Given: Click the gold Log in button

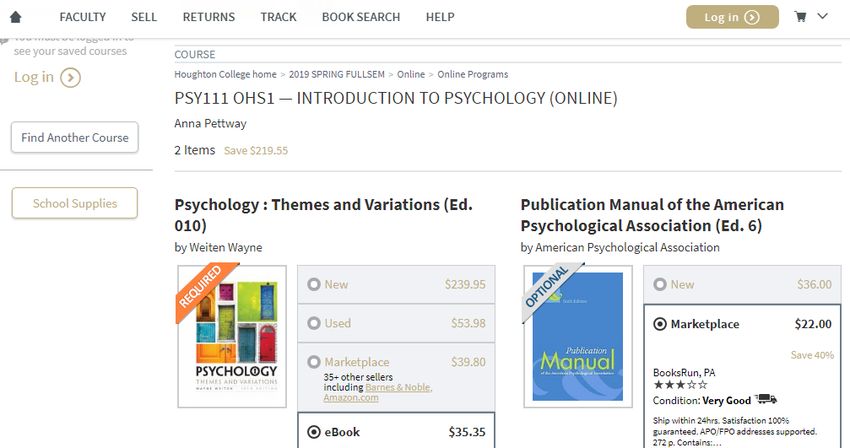Looking at the screenshot, I should pos(732,17).
